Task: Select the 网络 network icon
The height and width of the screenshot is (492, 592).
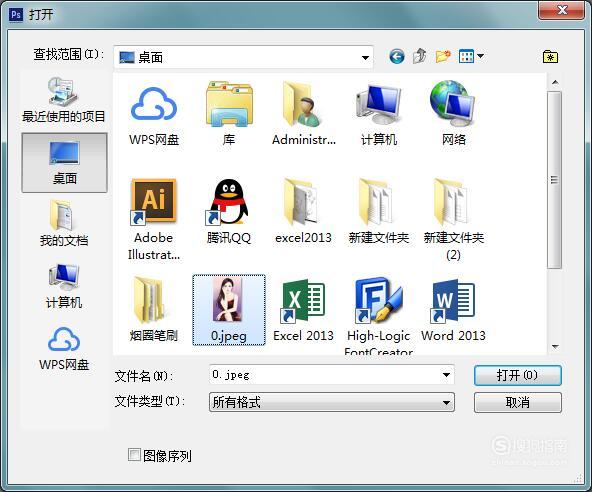Action: coord(453,114)
